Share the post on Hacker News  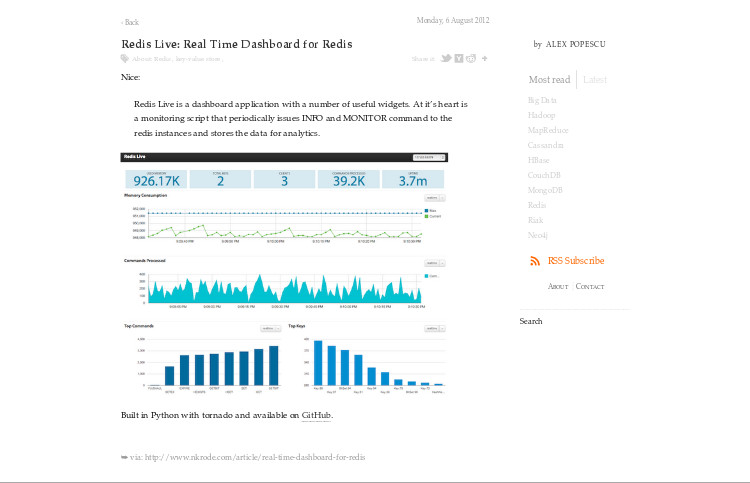459,59
